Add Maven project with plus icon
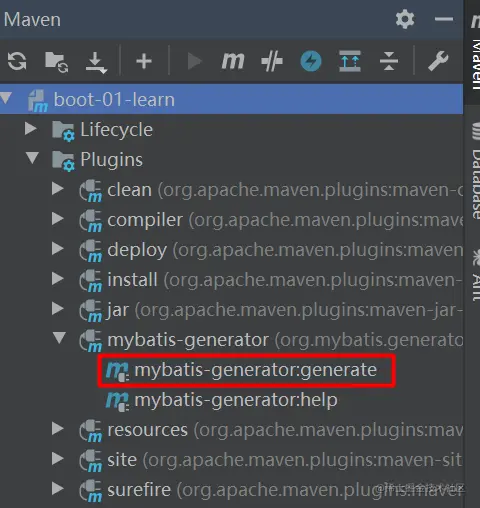The width and height of the screenshot is (480, 508). [144, 61]
